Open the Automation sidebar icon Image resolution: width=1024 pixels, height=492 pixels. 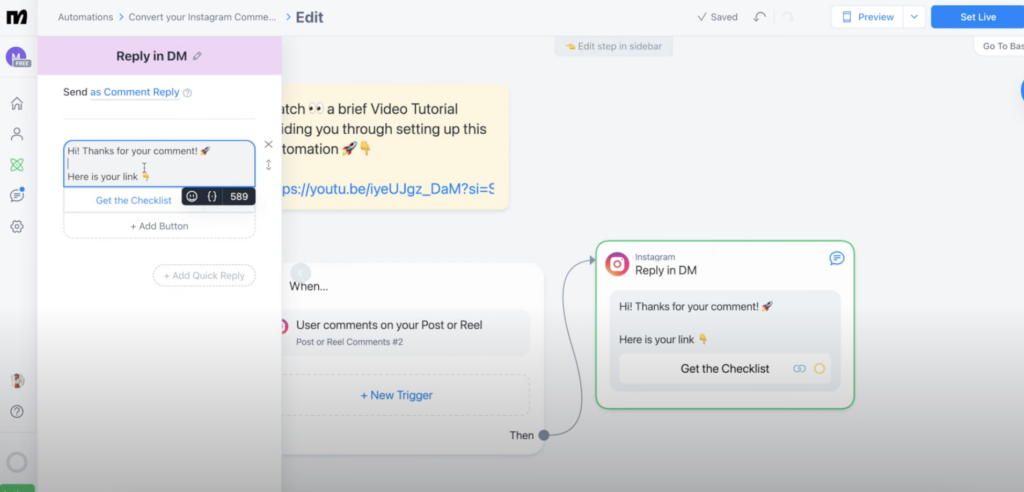[17, 165]
